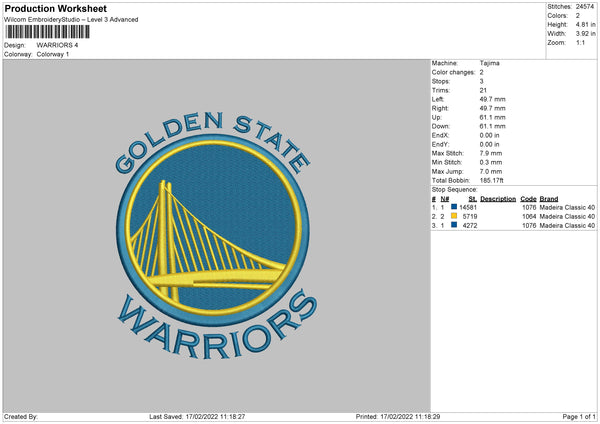This screenshot has height=424, width=600.
Task: Click the 'Production Worksheet' title
Action: (x=55, y=8)
